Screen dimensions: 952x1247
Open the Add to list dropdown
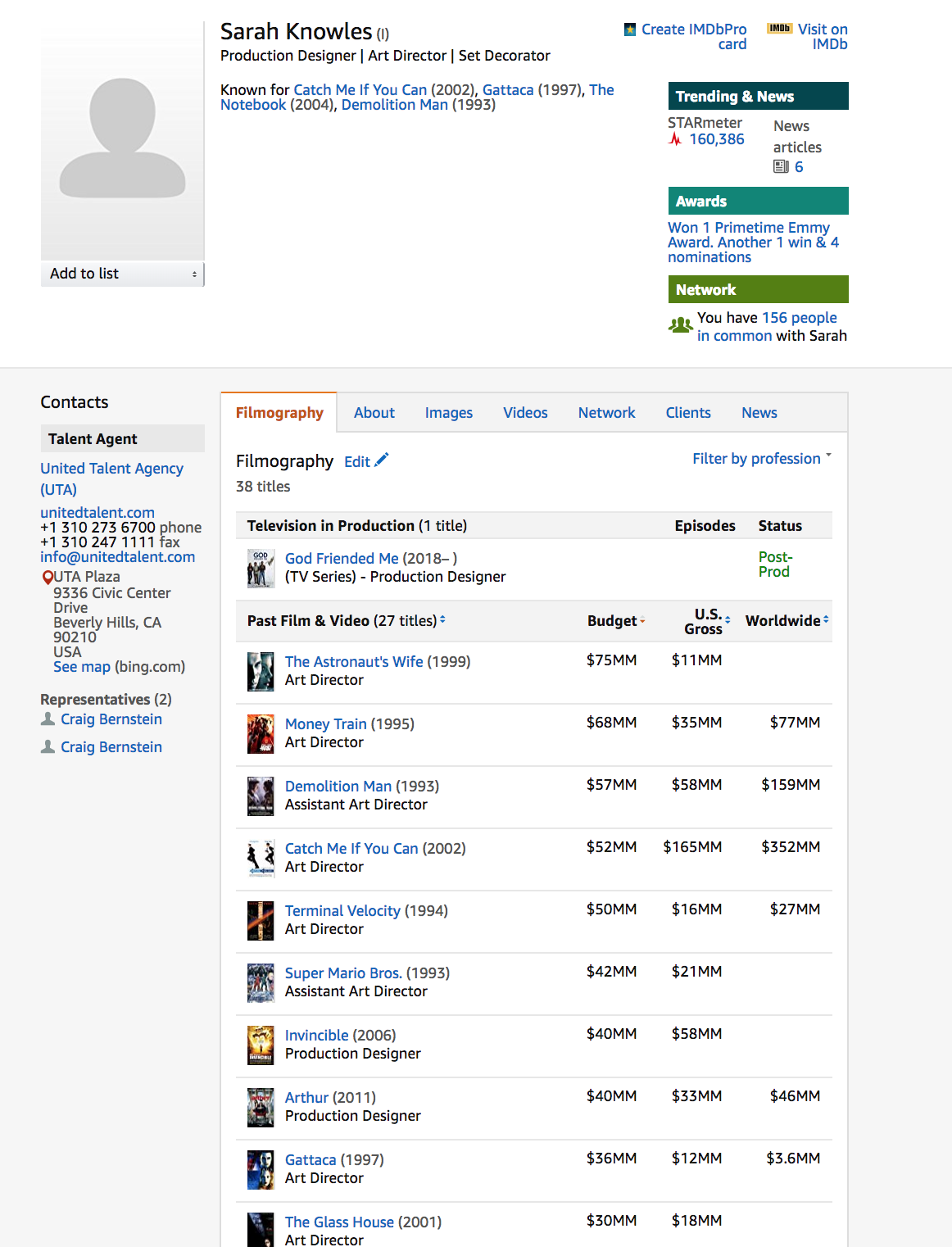tap(122, 274)
